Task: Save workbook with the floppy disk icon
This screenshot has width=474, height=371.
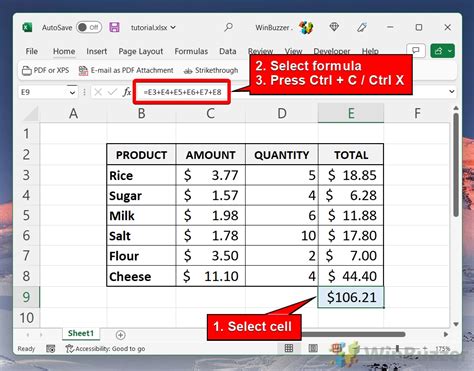Action: (114, 27)
